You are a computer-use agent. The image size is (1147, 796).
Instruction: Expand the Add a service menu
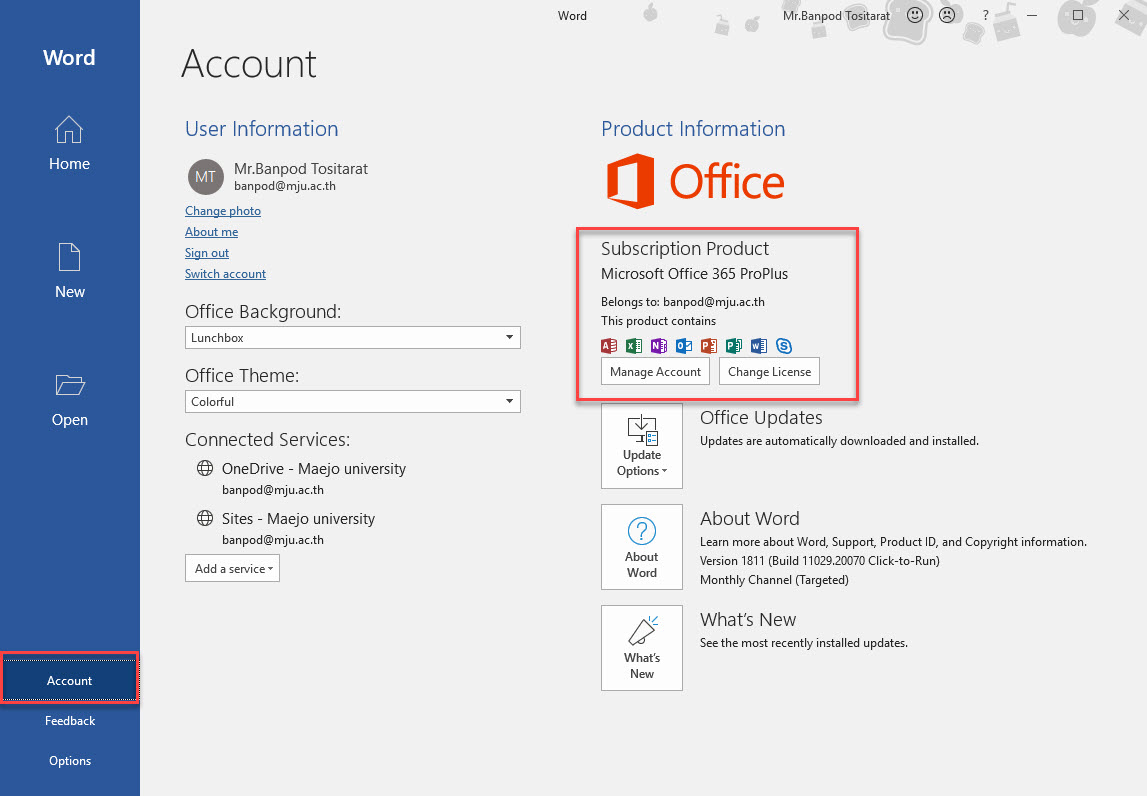[232, 569]
